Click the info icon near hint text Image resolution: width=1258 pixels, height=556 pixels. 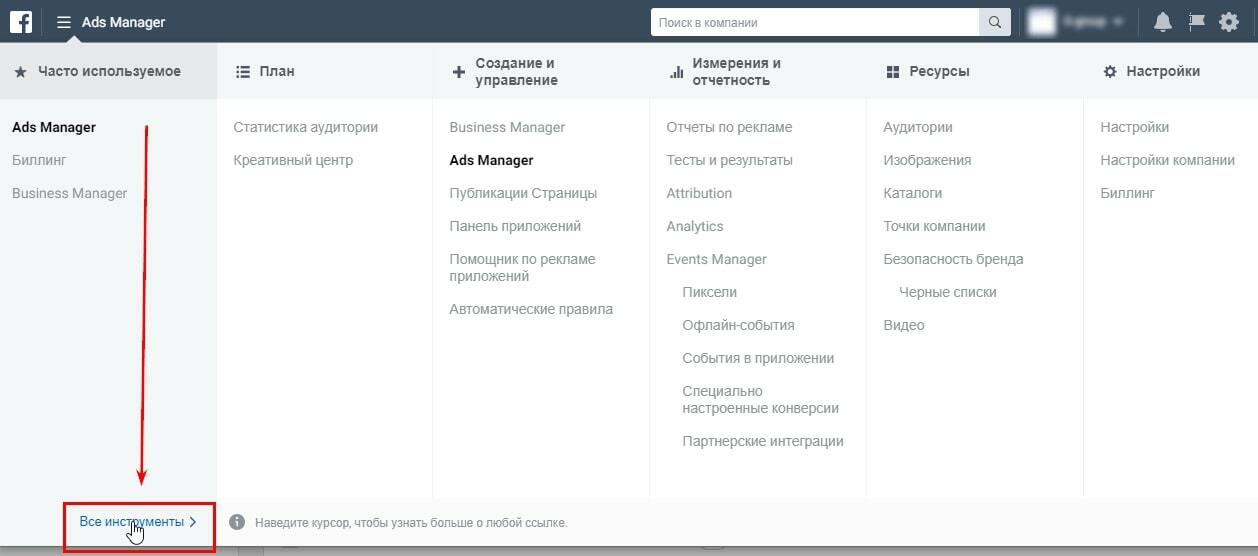(237, 522)
